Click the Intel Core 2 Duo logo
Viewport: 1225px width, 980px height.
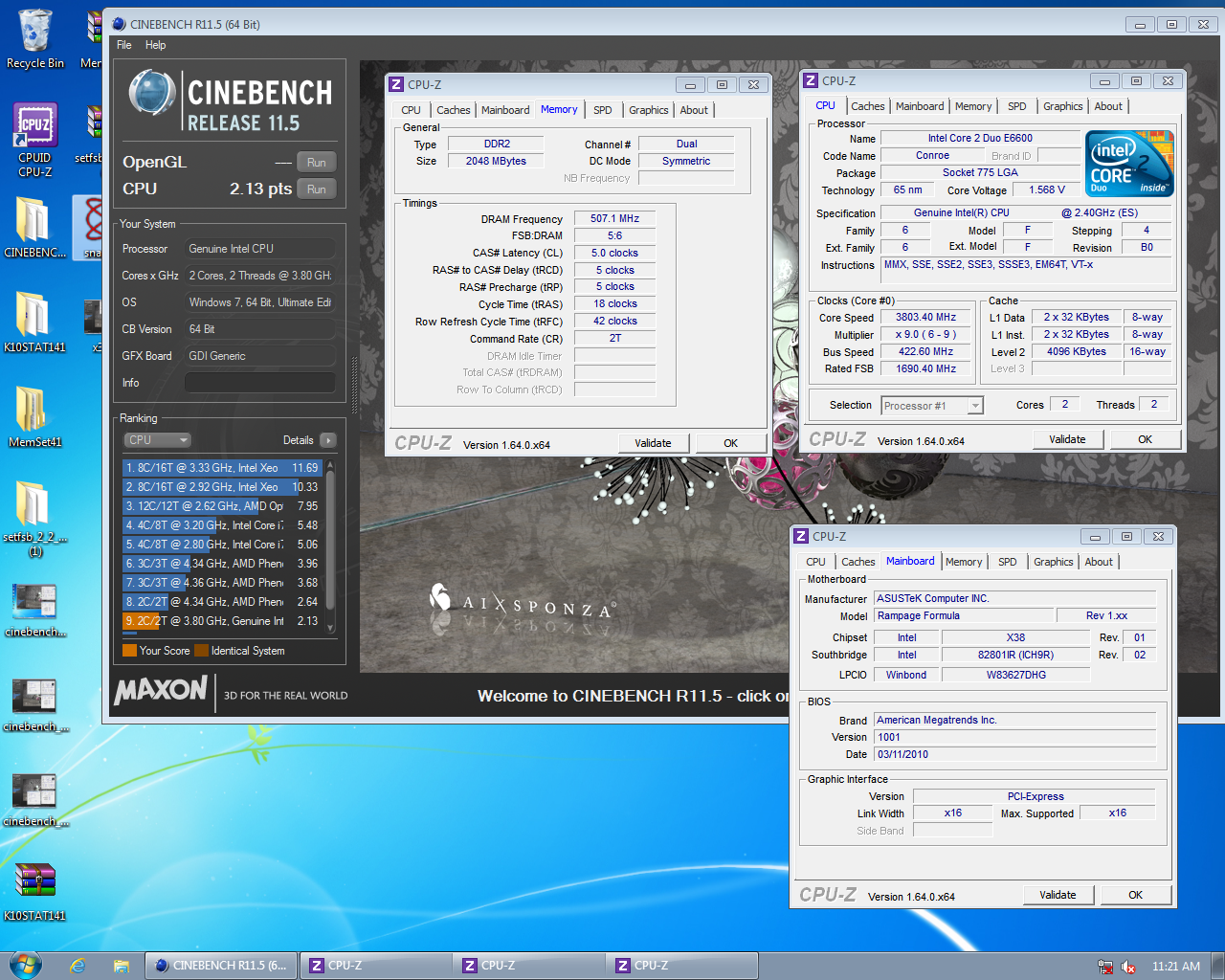click(x=1129, y=164)
